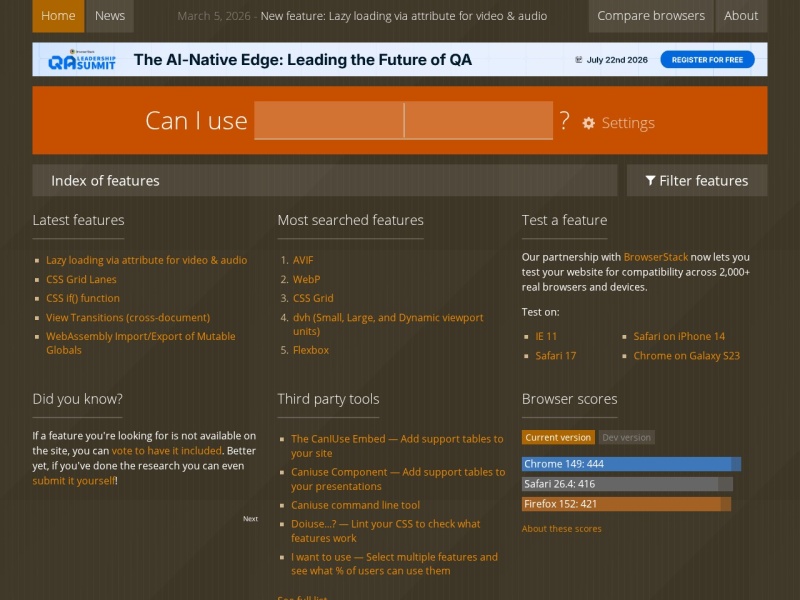Click Next in Did you know
The width and height of the screenshot is (800, 600).
pyautogui.click(x=250, y=519)
